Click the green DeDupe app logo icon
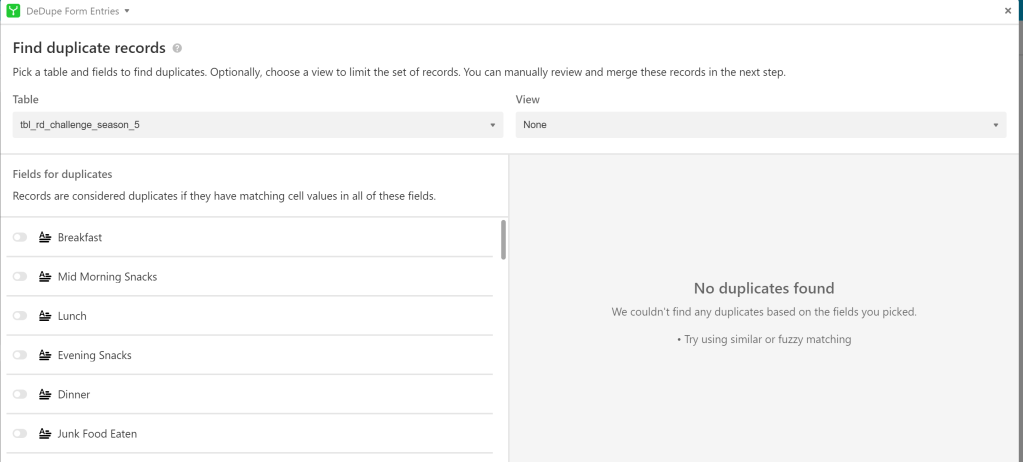1023x462 pixels. (13, 11)
